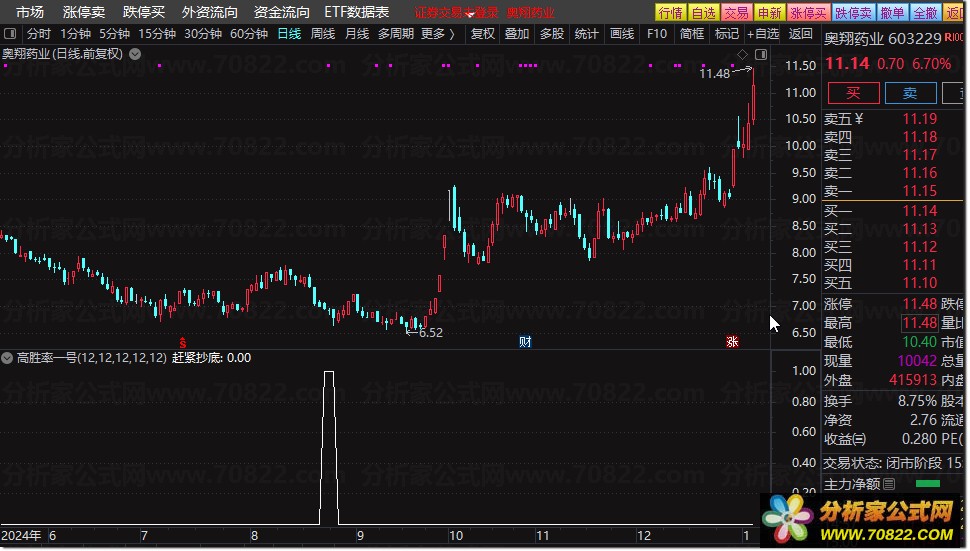
Task: Click the 买五 price 11.10
Action: click(x=919, y=283)
